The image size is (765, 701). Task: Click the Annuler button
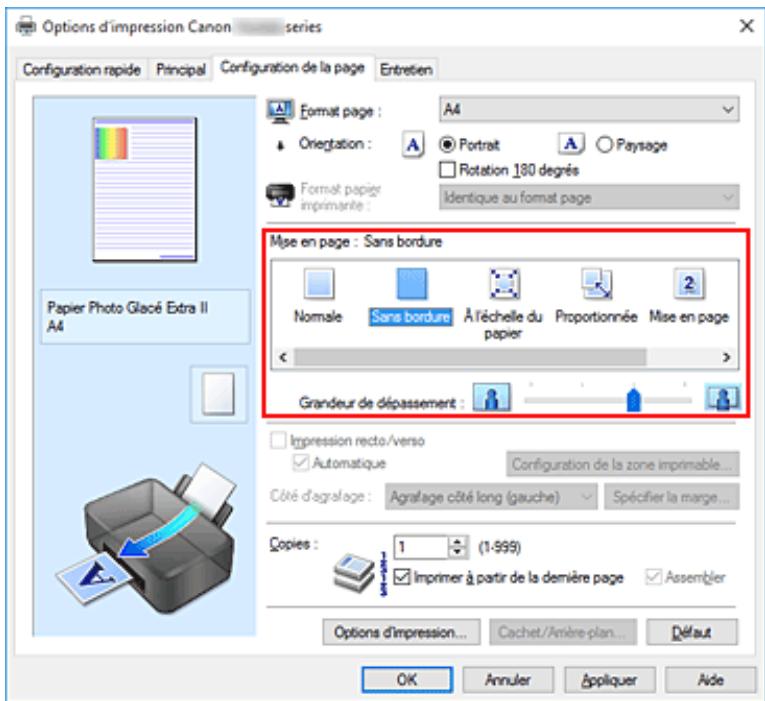[x=508, y=680]
